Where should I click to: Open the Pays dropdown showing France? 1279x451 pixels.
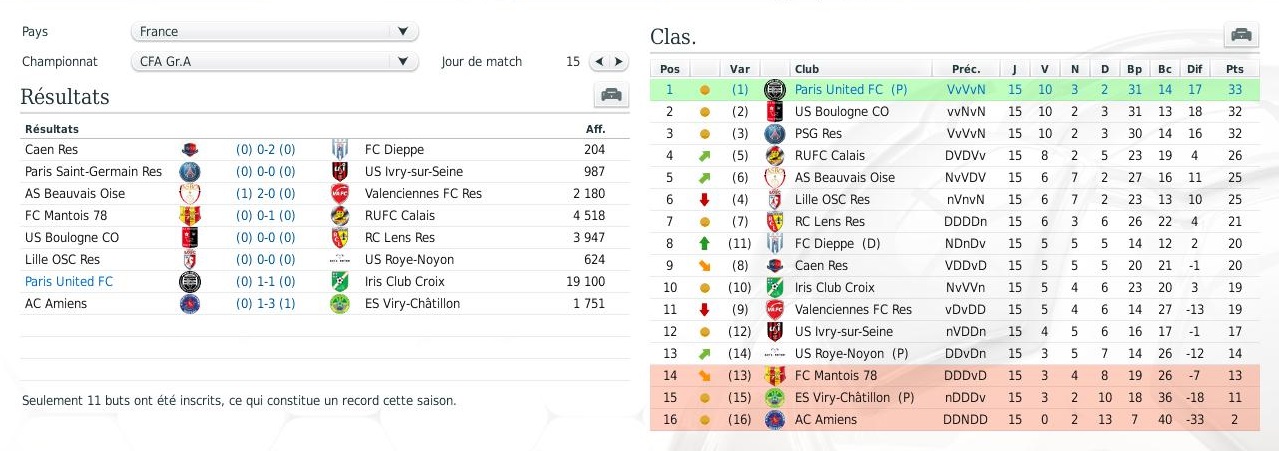274,32
